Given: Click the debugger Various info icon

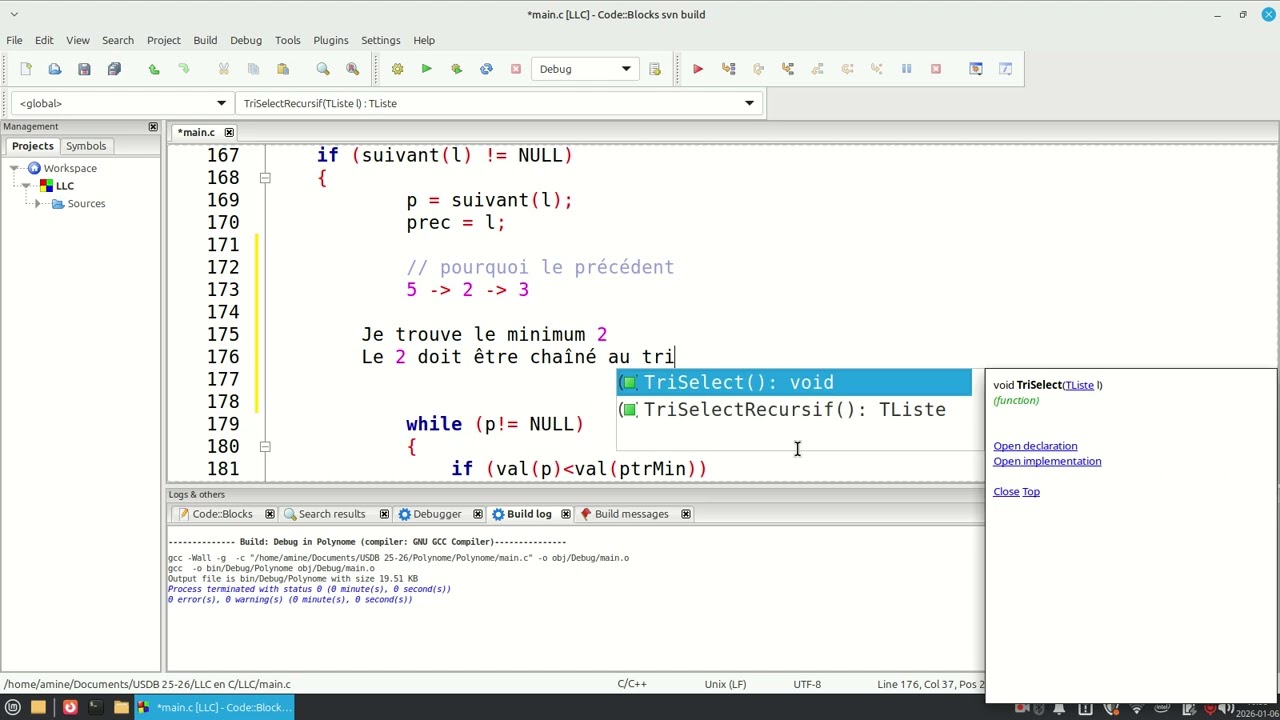Looking at the screenshot, I should coord(1006,69).
